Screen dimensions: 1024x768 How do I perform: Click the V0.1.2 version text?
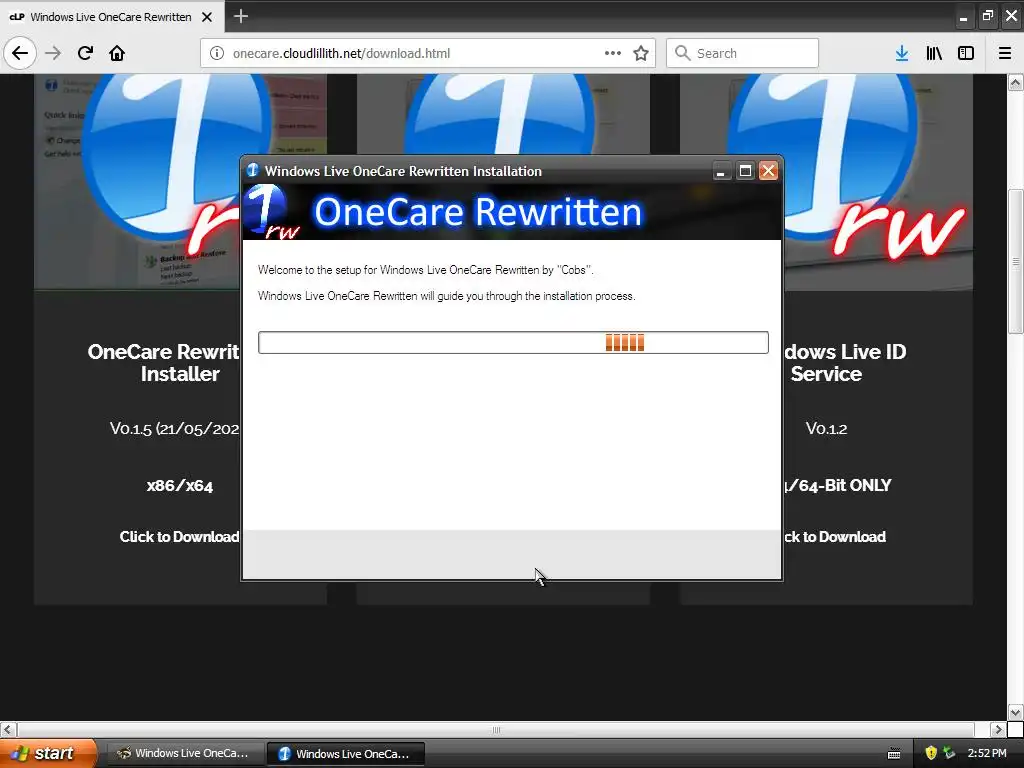[x=826, y=428]
